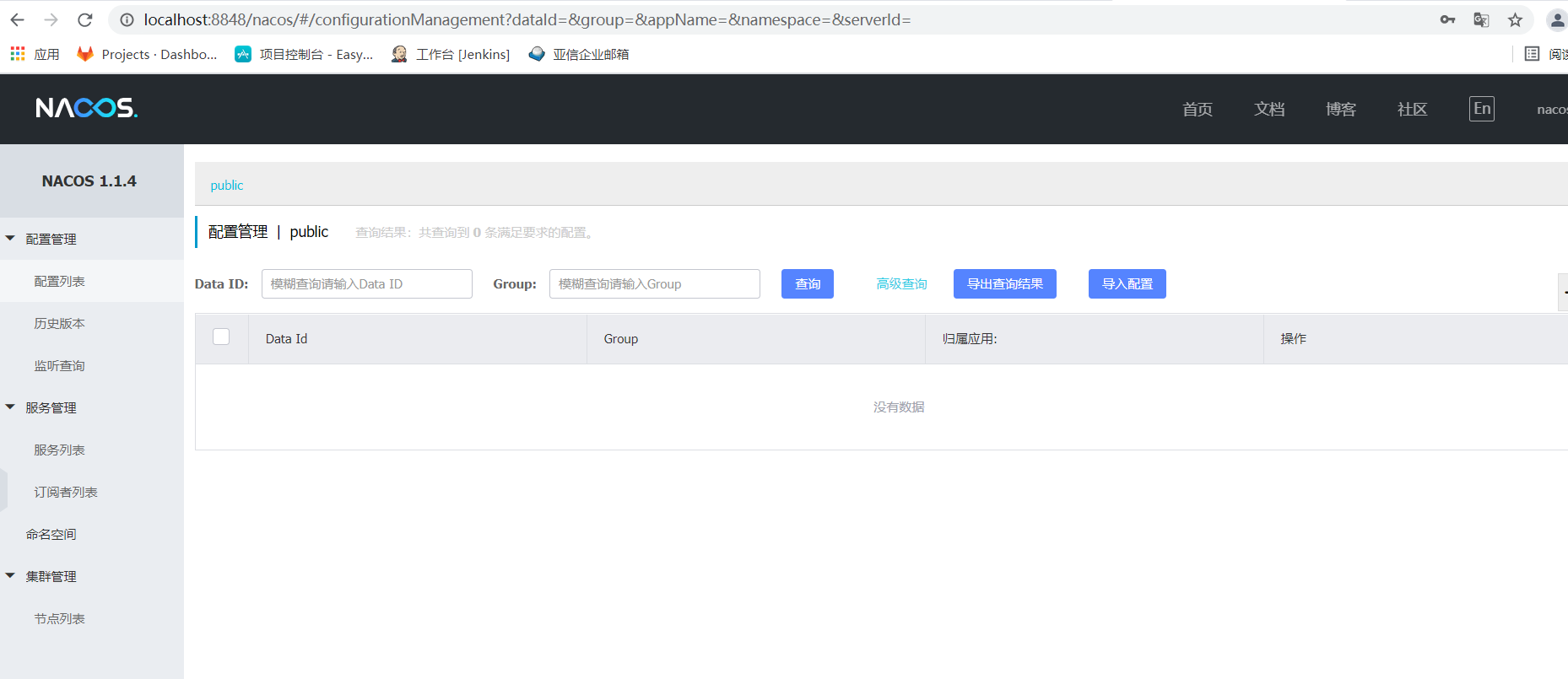Click the browser back arrow
1568x679 pixels.
click(17, 19)
